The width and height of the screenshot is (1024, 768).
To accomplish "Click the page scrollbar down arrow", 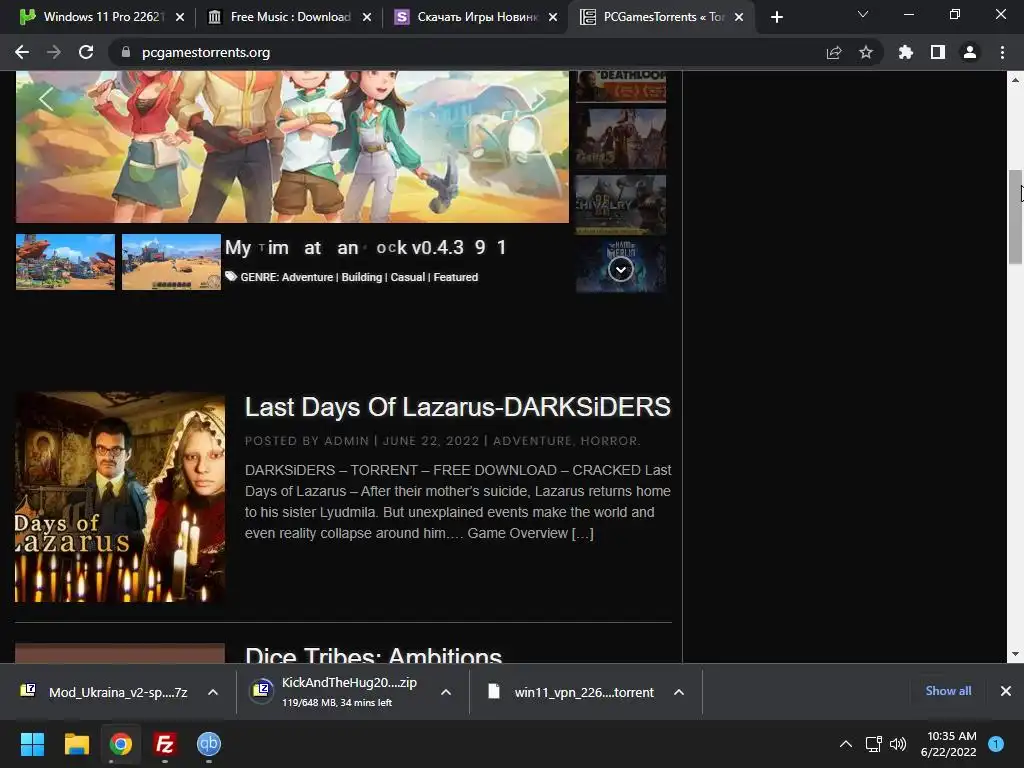I will coord(1015,654).
